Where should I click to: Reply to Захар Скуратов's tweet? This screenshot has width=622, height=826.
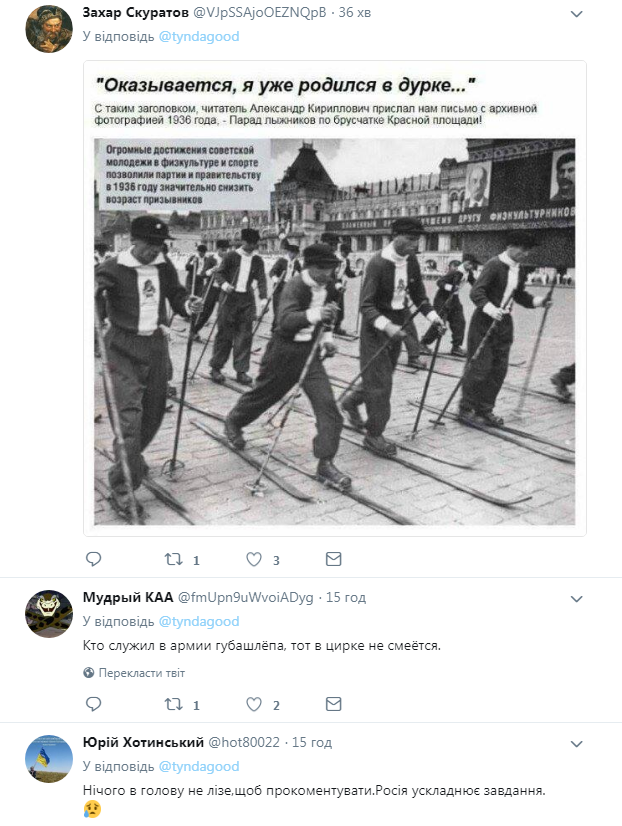click(93, 559)
